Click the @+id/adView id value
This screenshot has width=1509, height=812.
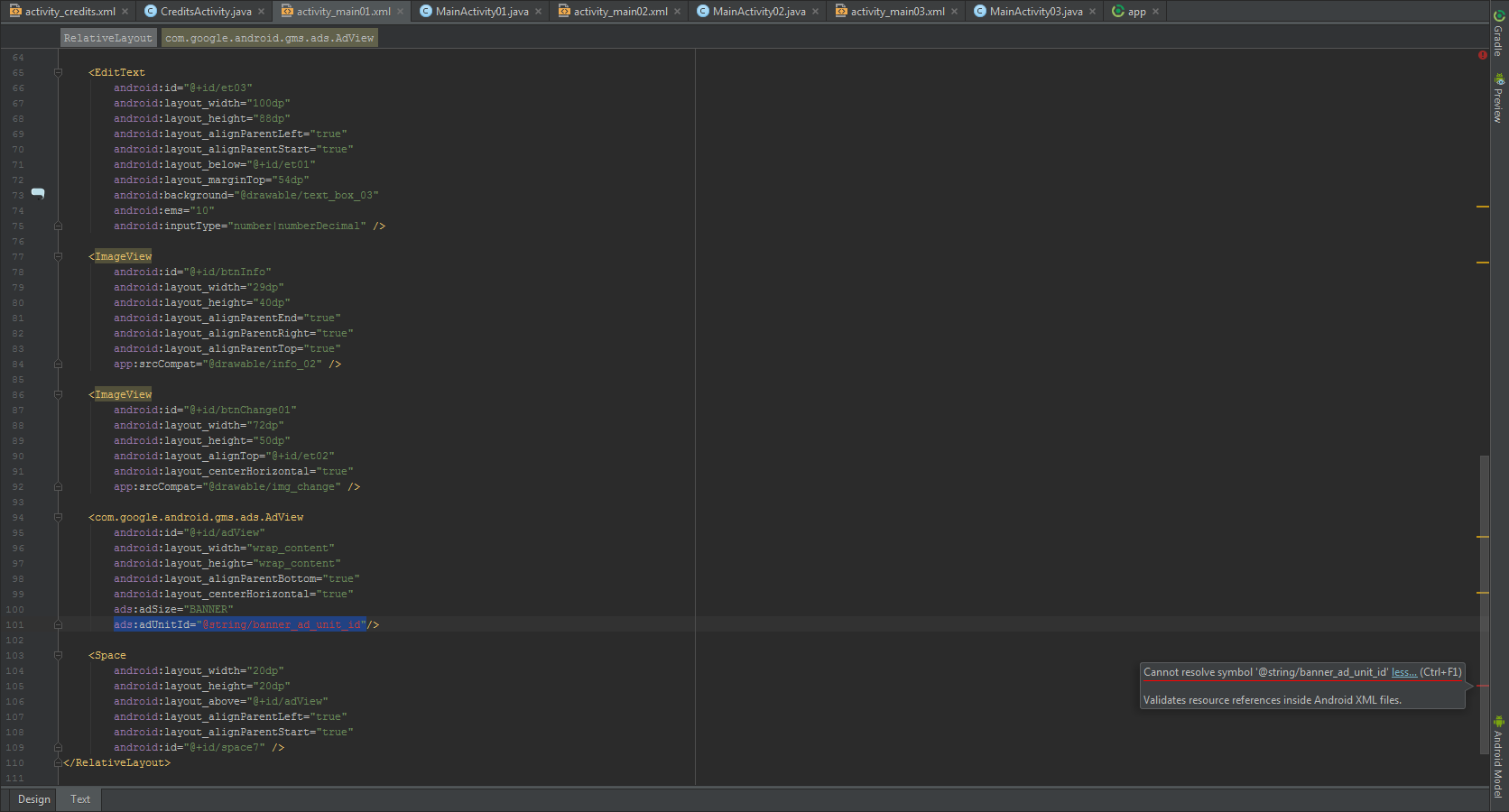[x=224, y=532]
